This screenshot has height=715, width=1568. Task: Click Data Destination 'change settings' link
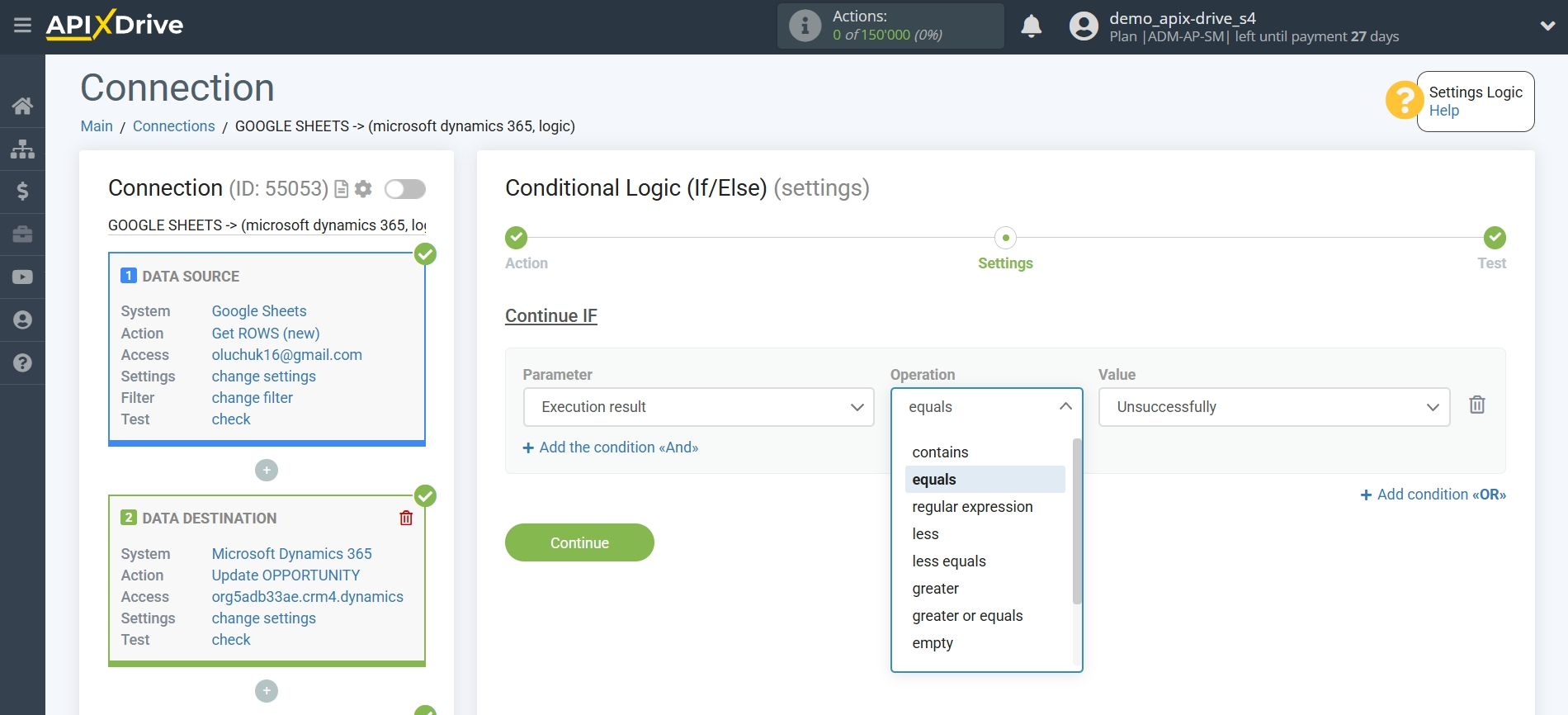click(264, 618)
